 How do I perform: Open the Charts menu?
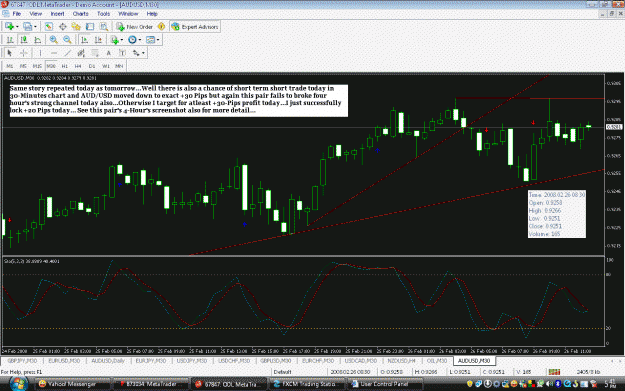click(x=81, y=14)
